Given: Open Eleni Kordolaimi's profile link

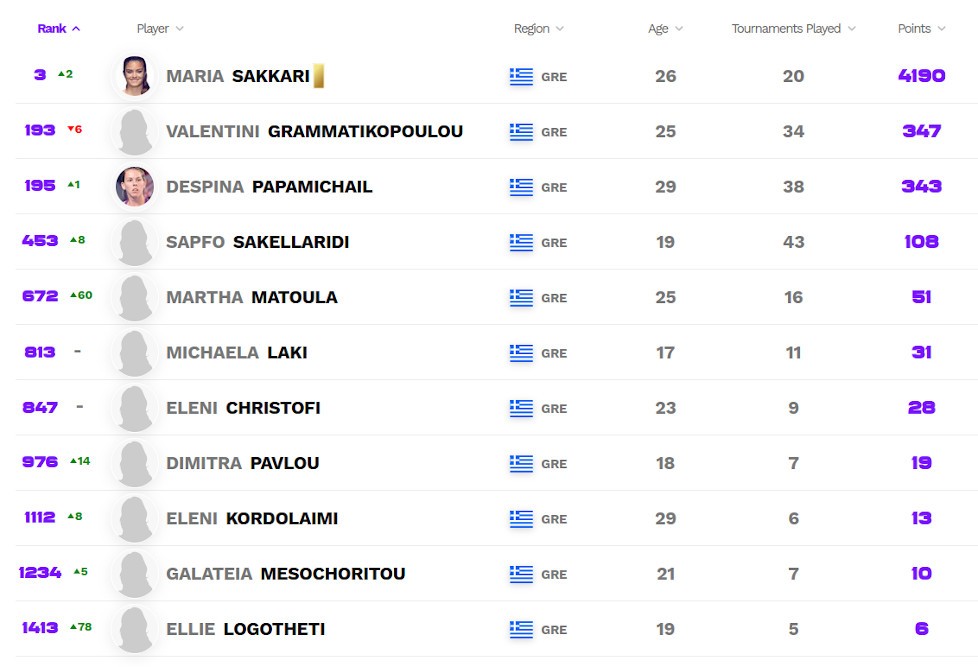Looking at the screenshot, I should point(252,519).
